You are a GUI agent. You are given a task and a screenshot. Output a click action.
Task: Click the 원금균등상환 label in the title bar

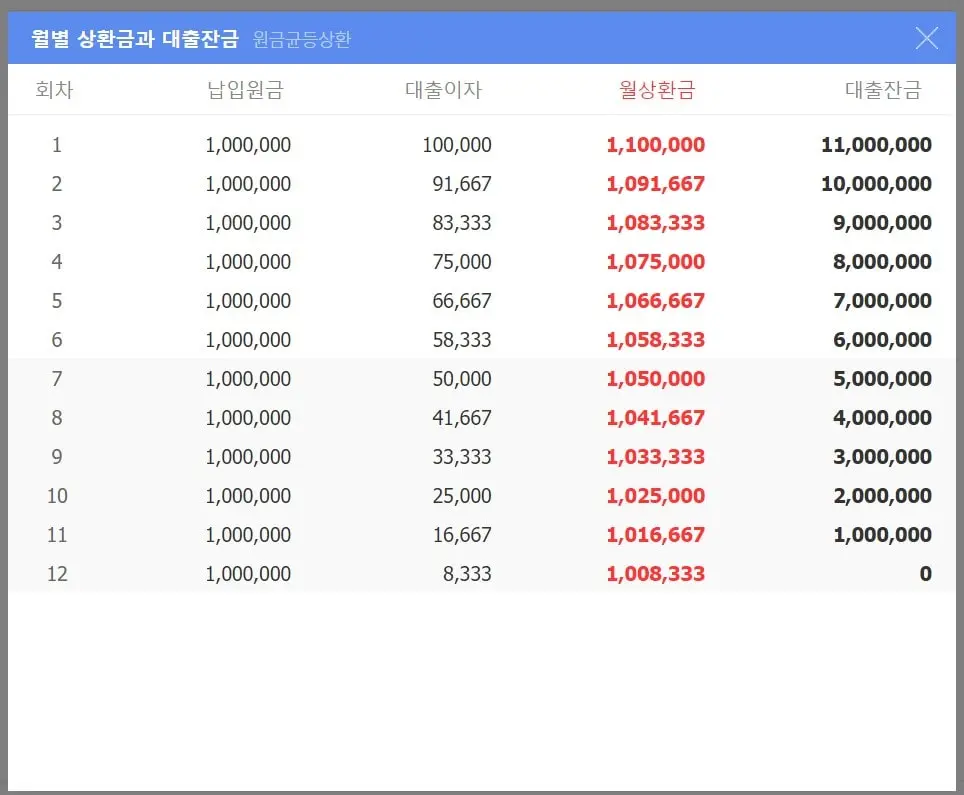303,41
